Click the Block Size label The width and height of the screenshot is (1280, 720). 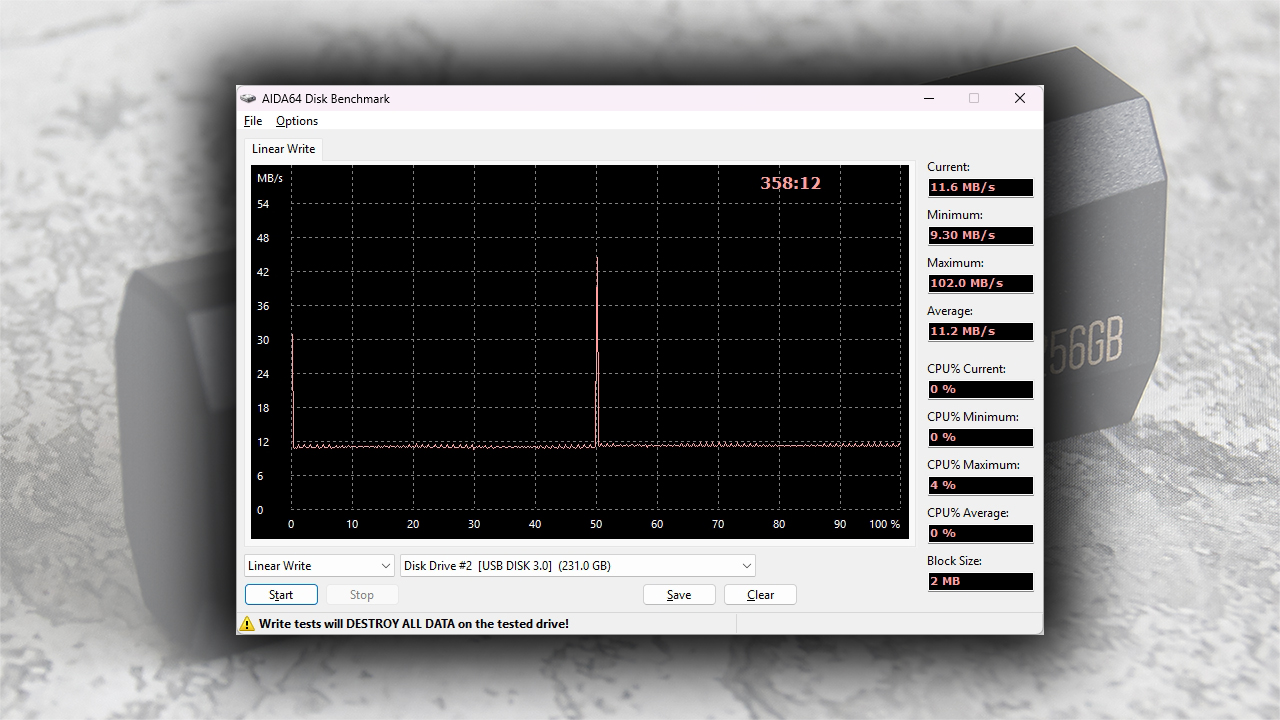(x=954, y=561)
